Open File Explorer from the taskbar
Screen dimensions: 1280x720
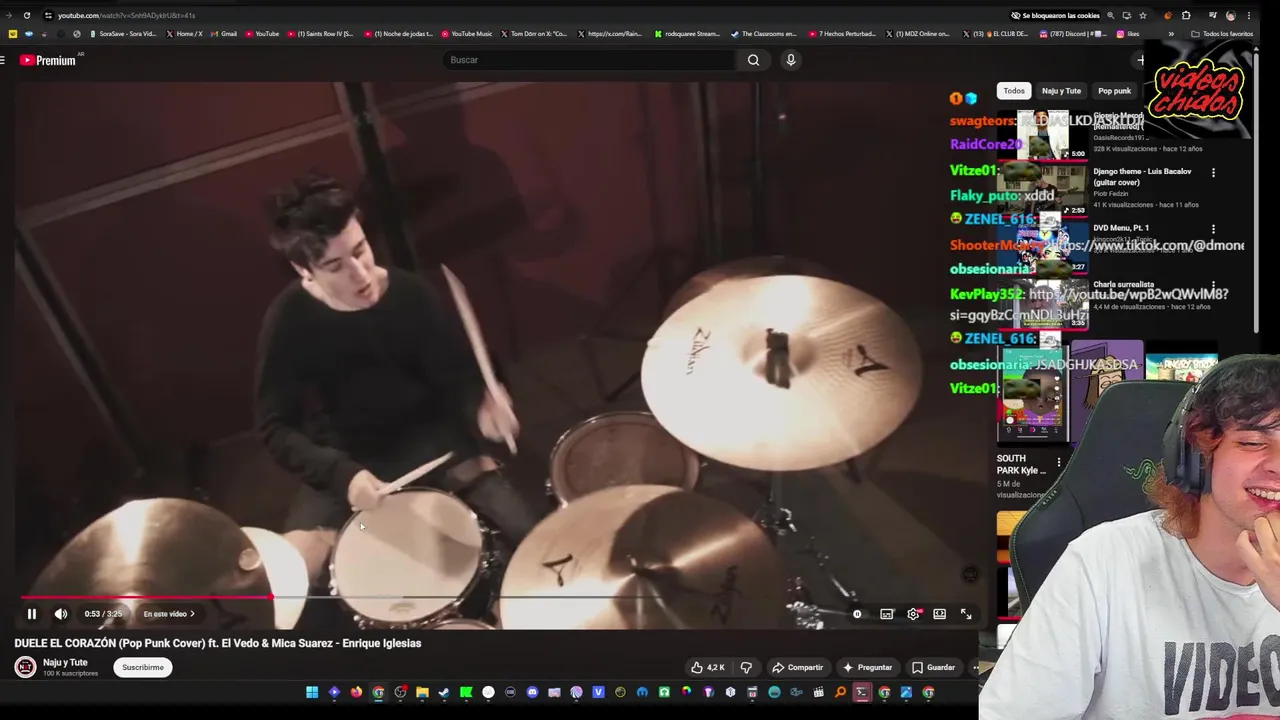coord(422,692)
